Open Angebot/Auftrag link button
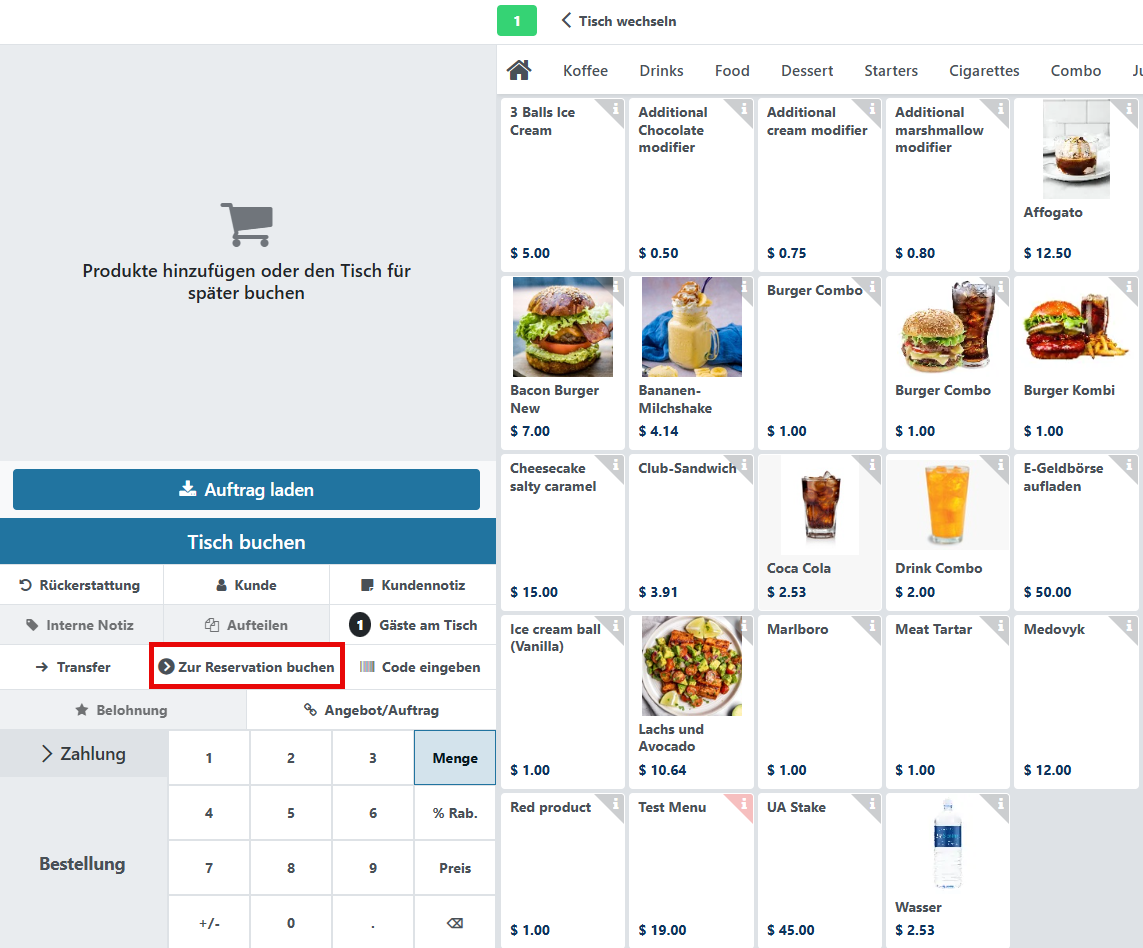The image size is (1143, 948). click(x=371, y=710)
